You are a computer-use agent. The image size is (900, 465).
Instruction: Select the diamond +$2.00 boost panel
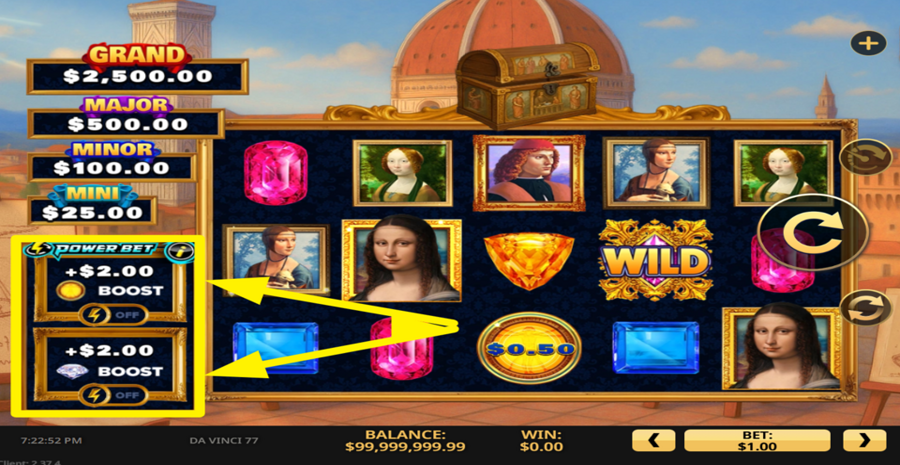[110, 365]
